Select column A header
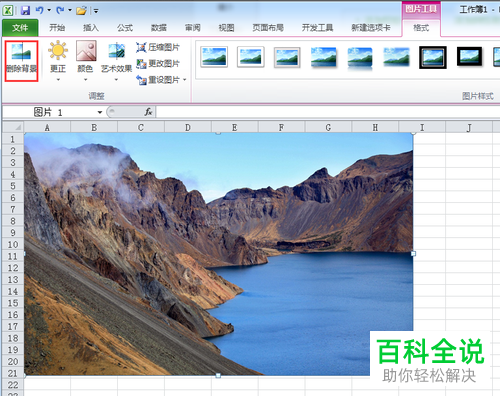This screenshot has height=396, width=500. click(47, 127)
